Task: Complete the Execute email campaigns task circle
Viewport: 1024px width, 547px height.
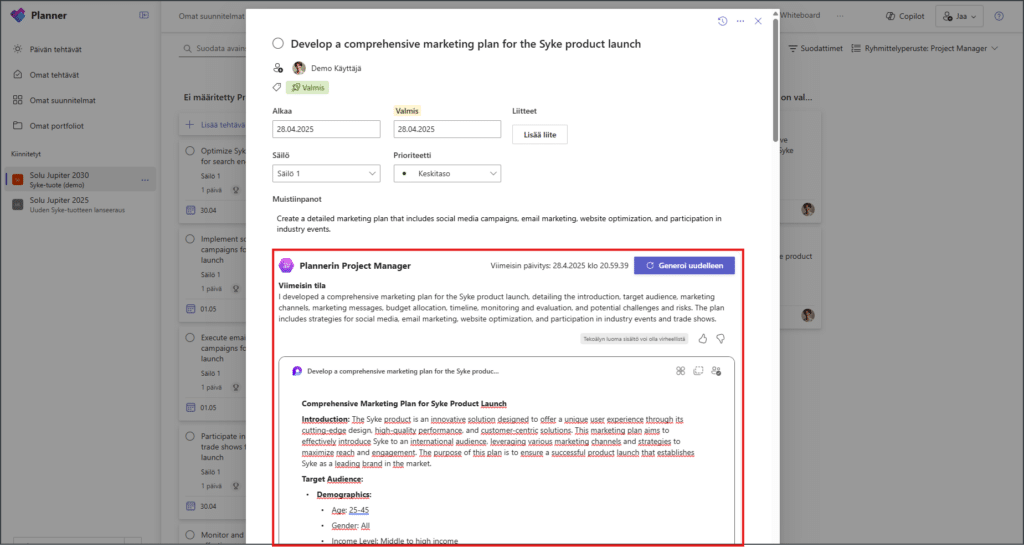Action: click(x=190, y=338)
